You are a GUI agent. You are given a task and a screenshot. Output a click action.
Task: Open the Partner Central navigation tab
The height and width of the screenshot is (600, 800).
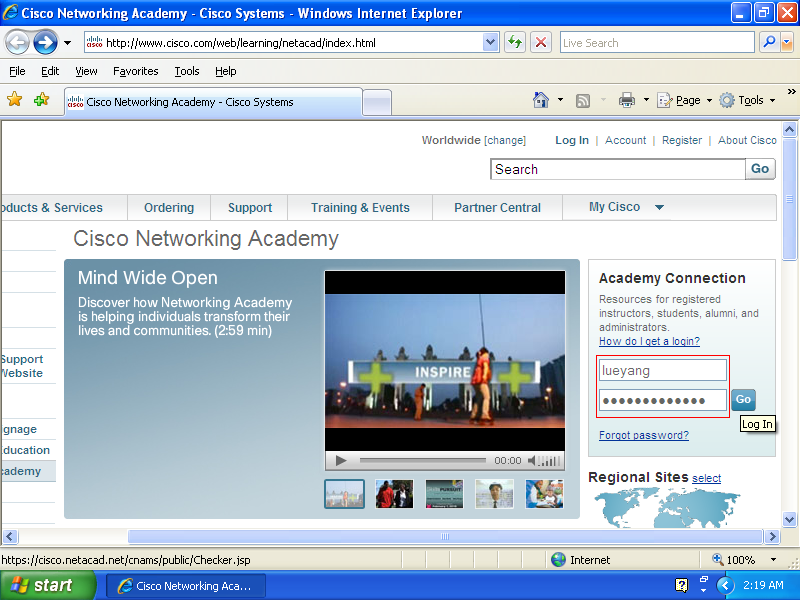click(x=497, y=208)
